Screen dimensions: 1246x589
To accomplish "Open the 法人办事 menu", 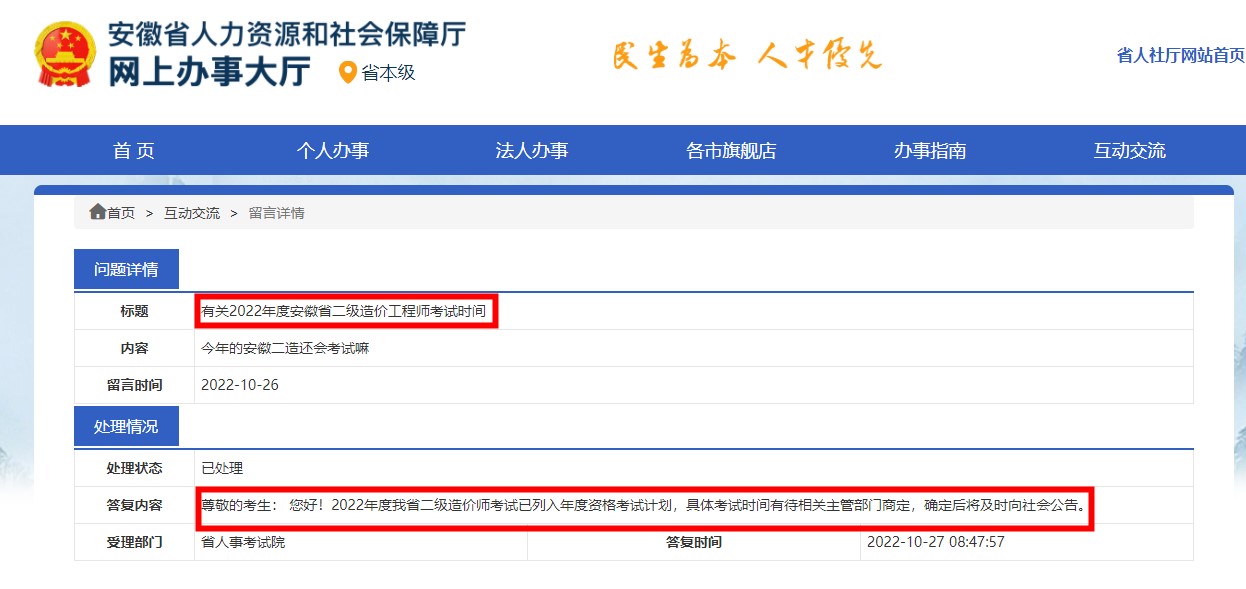I will pos(532,149).
